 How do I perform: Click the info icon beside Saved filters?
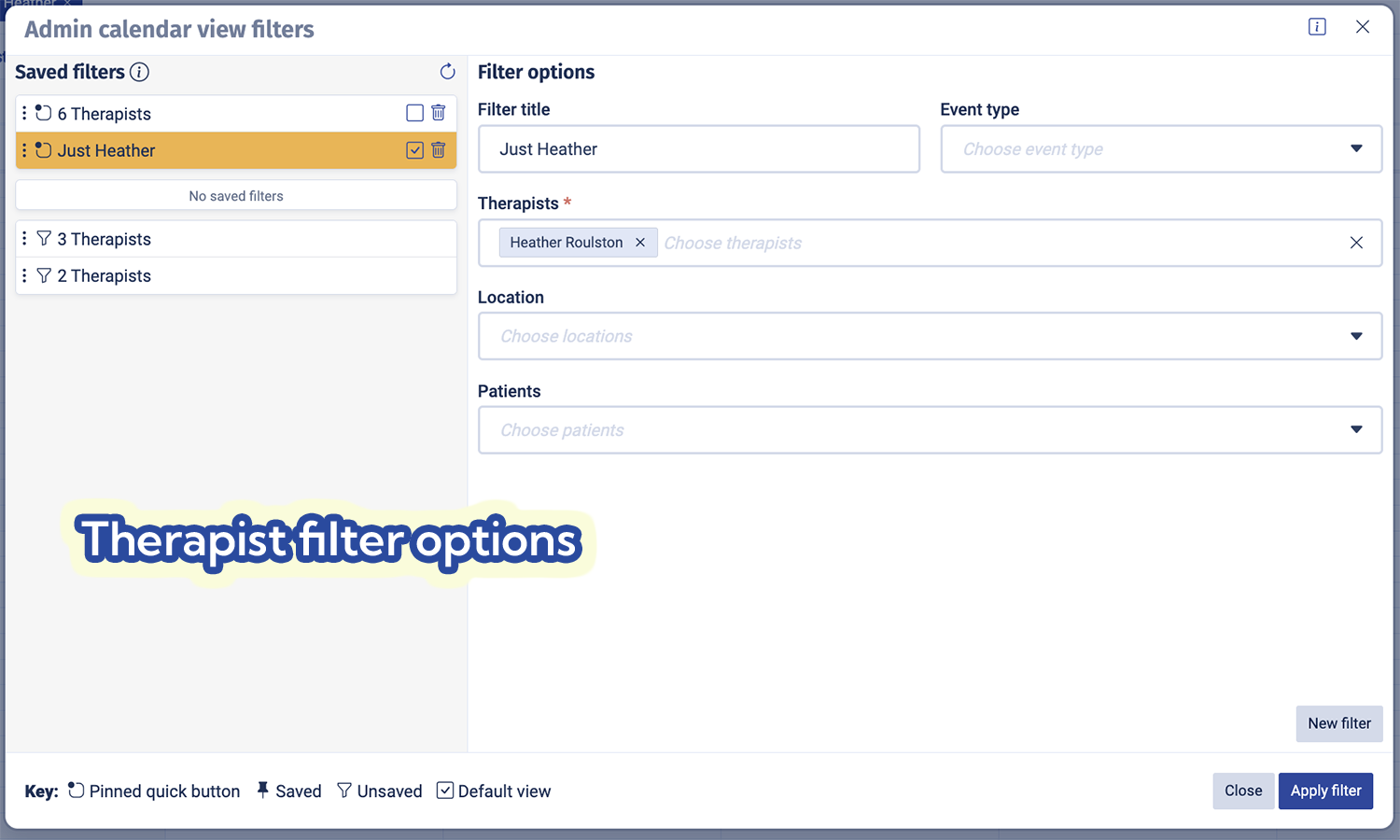tap(139, 72)
